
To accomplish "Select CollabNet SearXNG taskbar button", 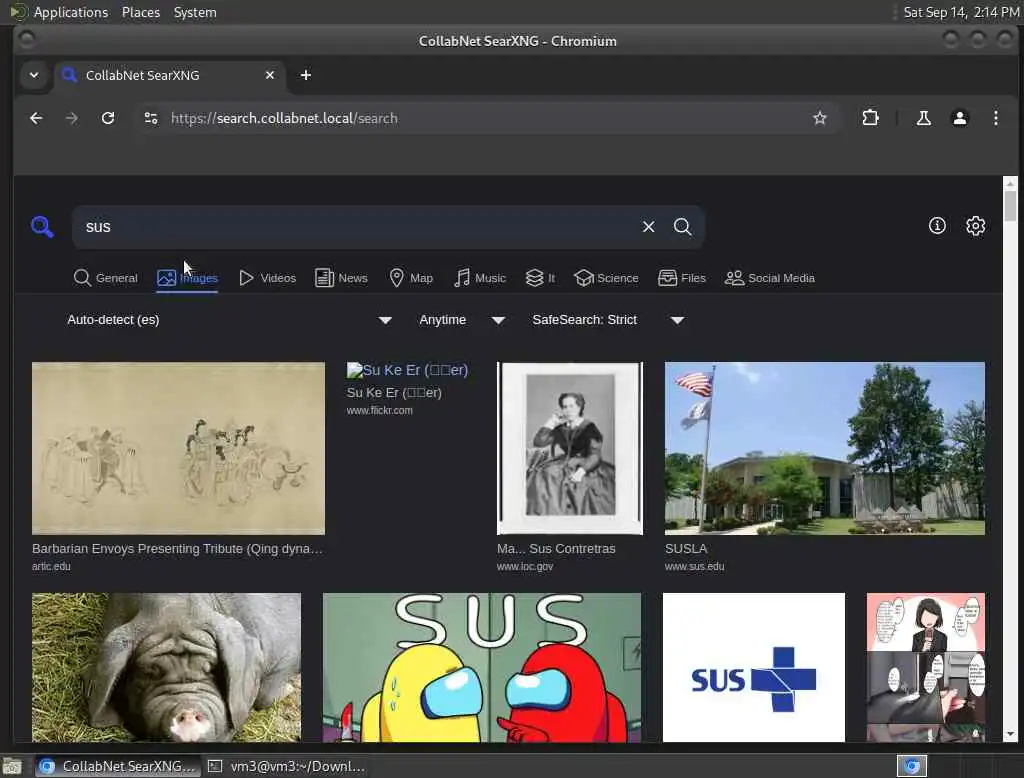I will [117, 766].
